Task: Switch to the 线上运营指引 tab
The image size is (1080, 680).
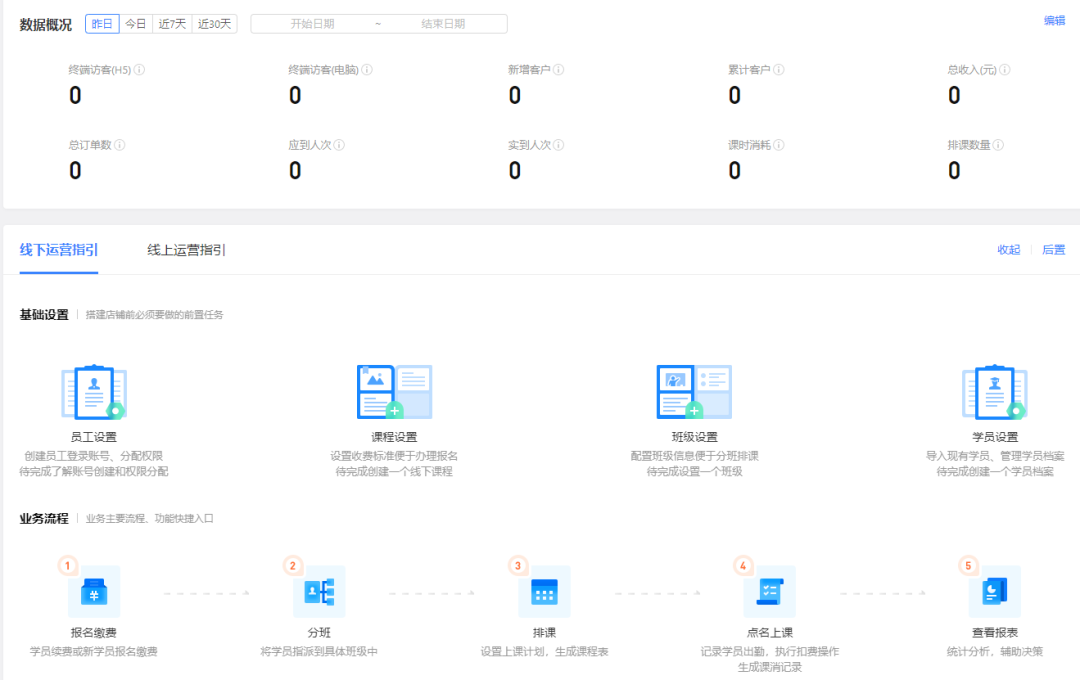Action: click(186, 250)
